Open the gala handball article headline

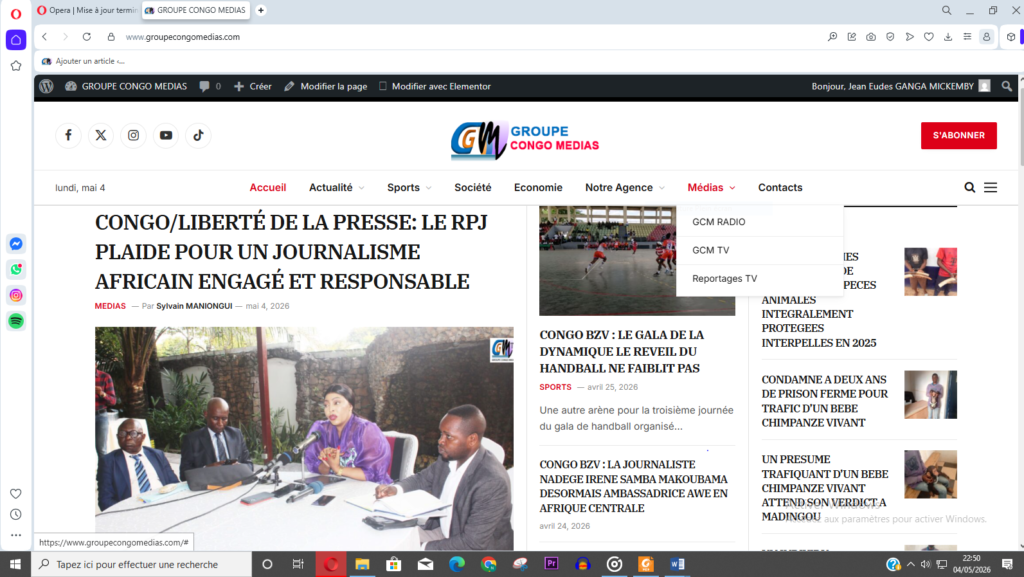pos(622,351)
